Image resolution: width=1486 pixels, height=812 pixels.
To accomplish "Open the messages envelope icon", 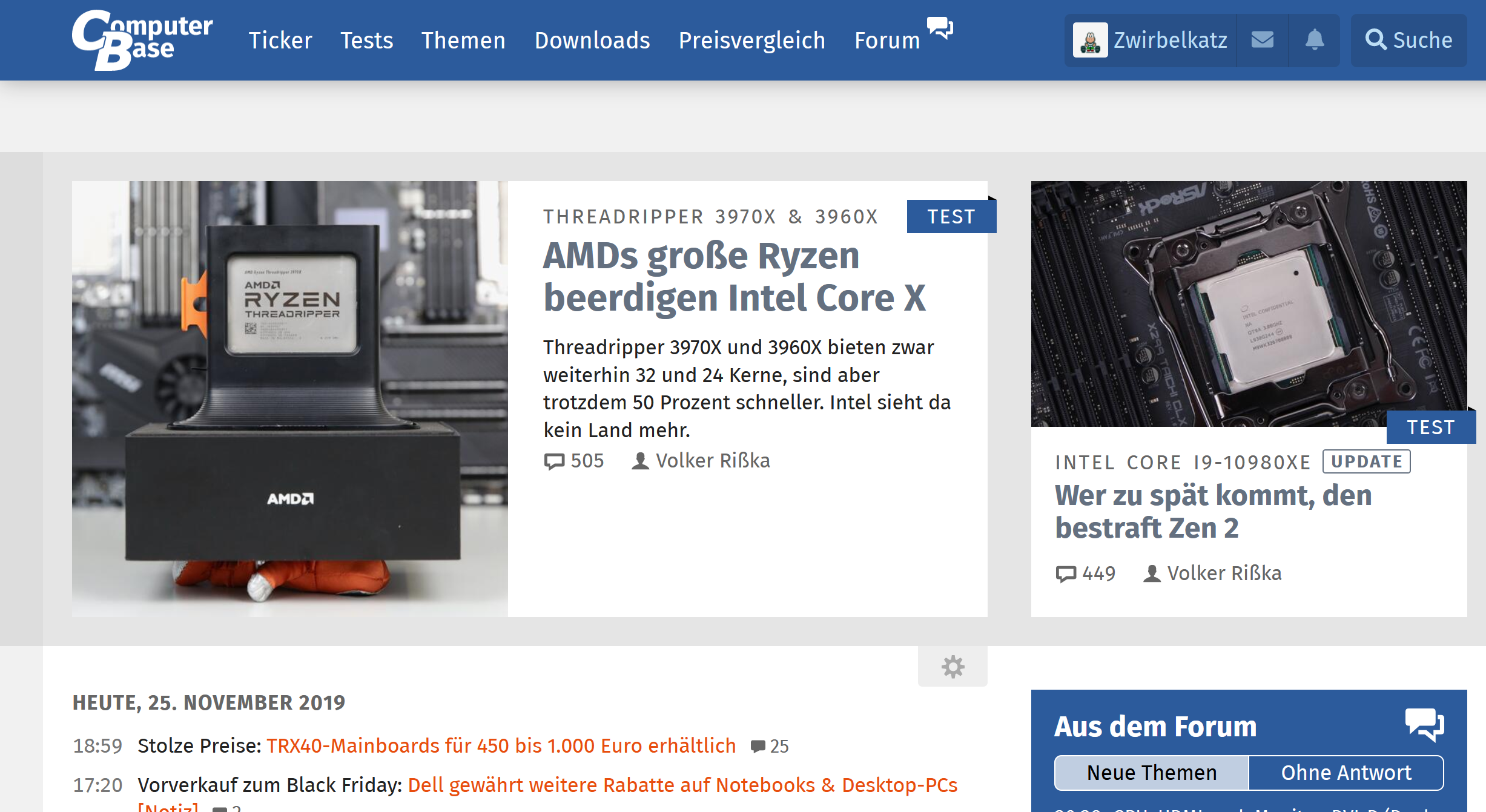I will point(1262,40).
